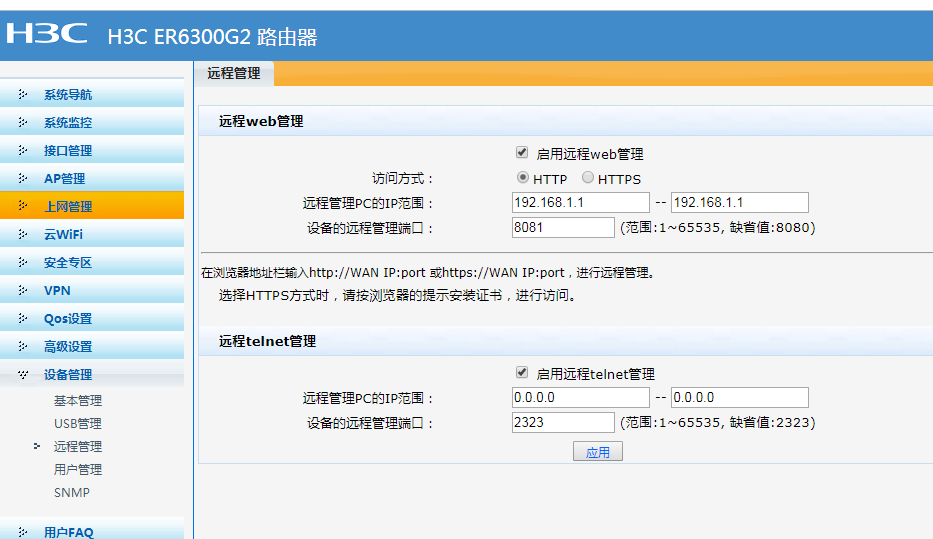Expand the 高级设置 menu arrow
Viewport: 933px width, 539px height.
tap(23, 346)
